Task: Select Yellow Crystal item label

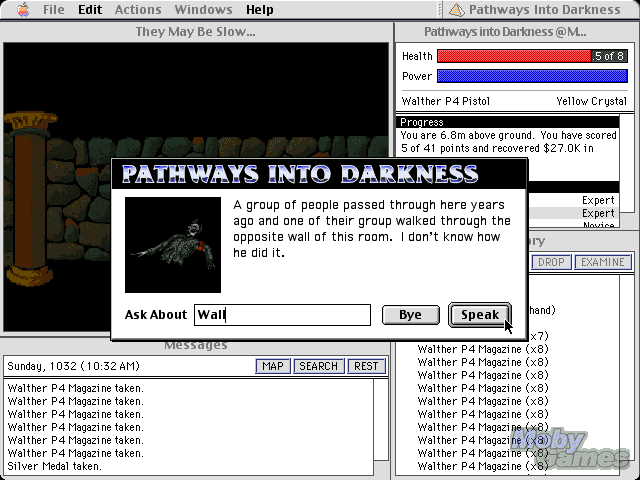Action: [591, 101]
